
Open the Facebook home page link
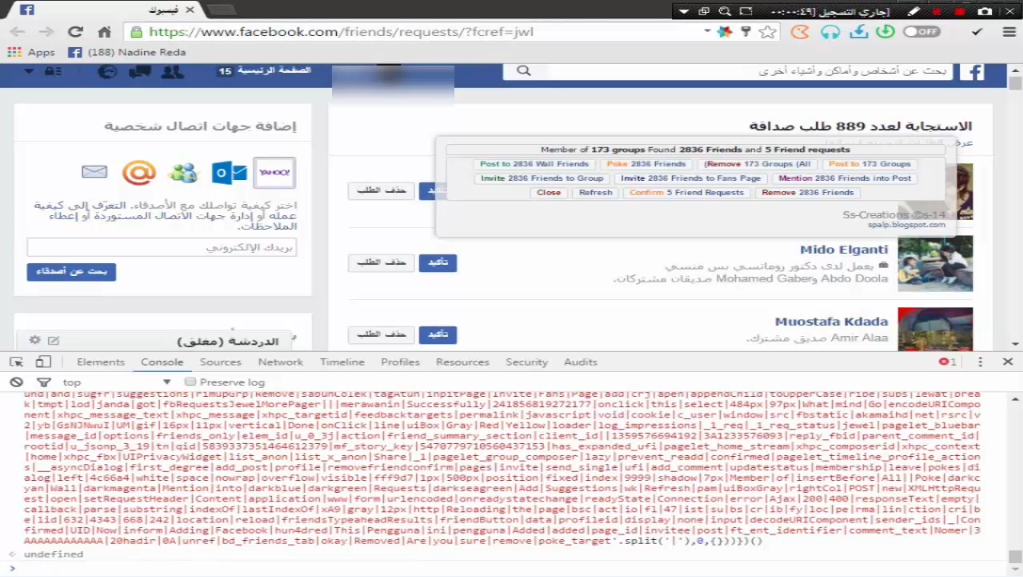click(x=273, y=70)
